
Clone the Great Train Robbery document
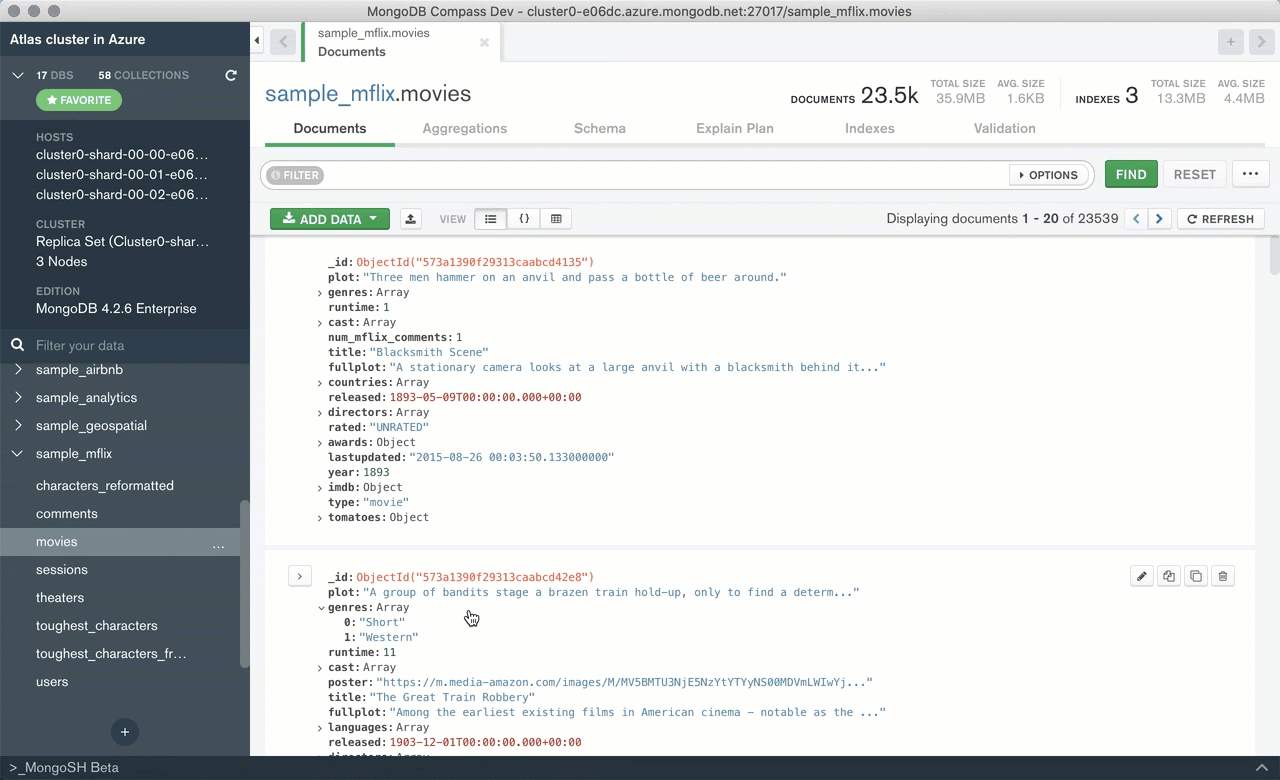coord(1195,576)
